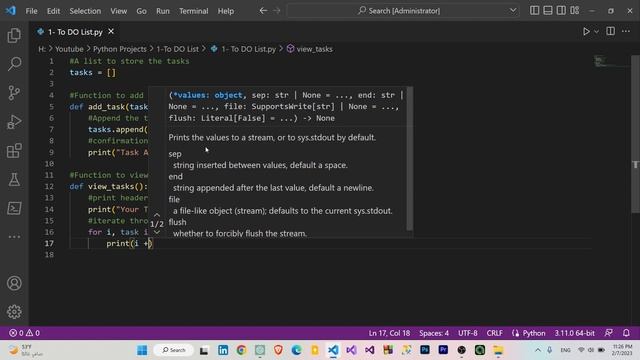Image resolution: width=640 pixels, height=360 pixels.
Task: Click the command center search box
Action: coord(403,11)
